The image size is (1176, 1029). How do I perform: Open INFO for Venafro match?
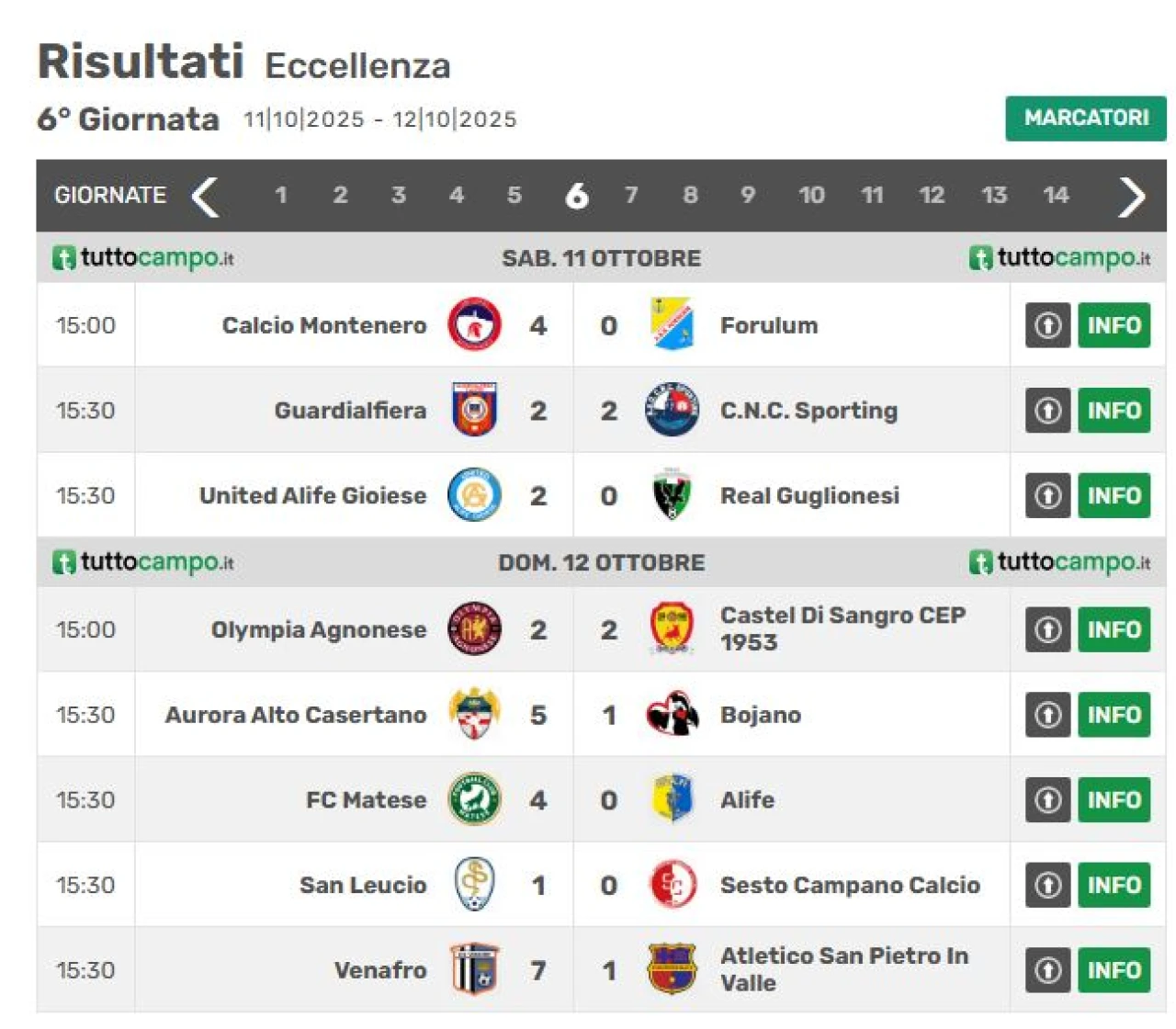[x=1114, y=970]
